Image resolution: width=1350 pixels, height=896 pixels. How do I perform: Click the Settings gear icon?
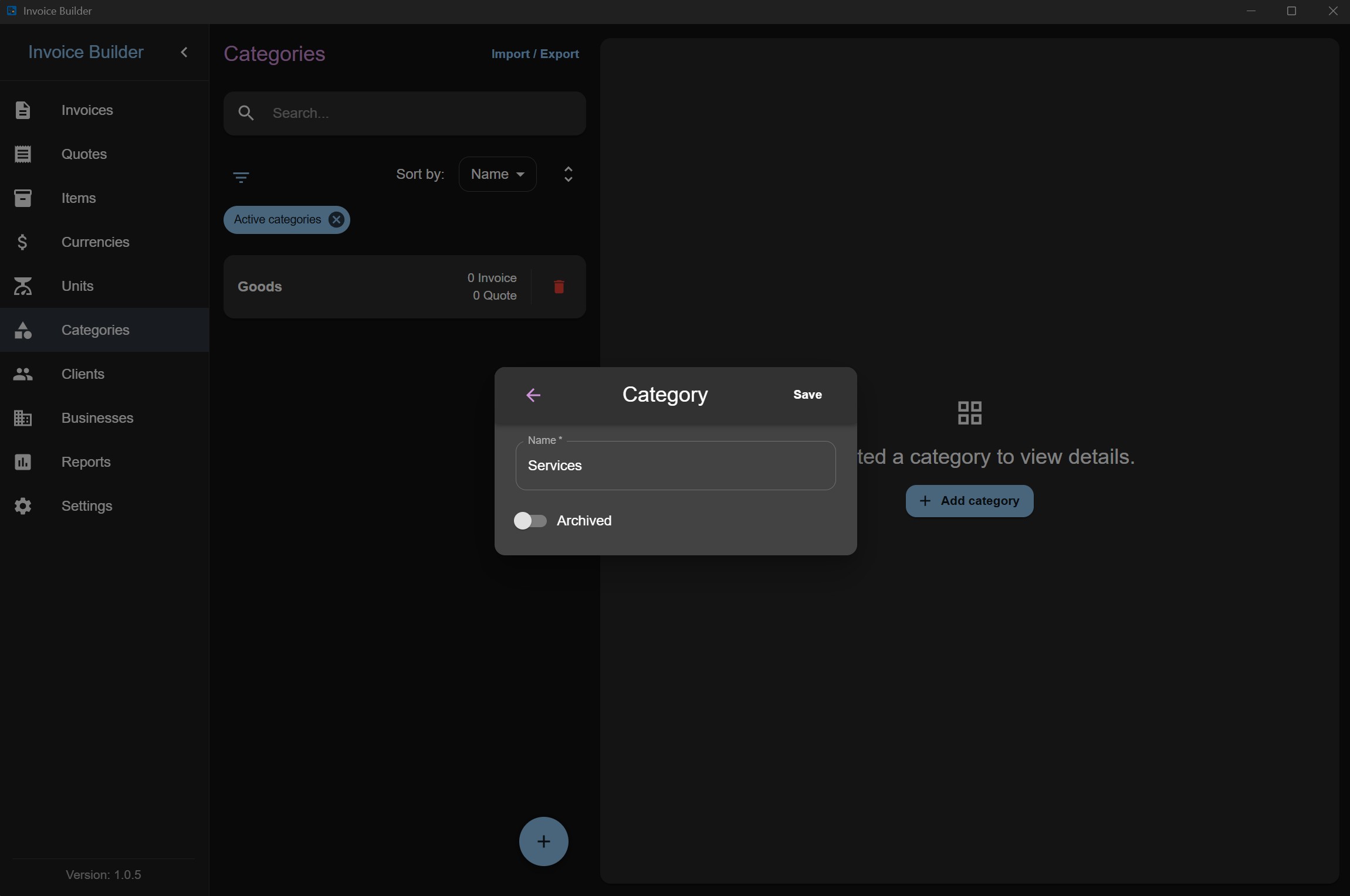[x=22, y=506]
